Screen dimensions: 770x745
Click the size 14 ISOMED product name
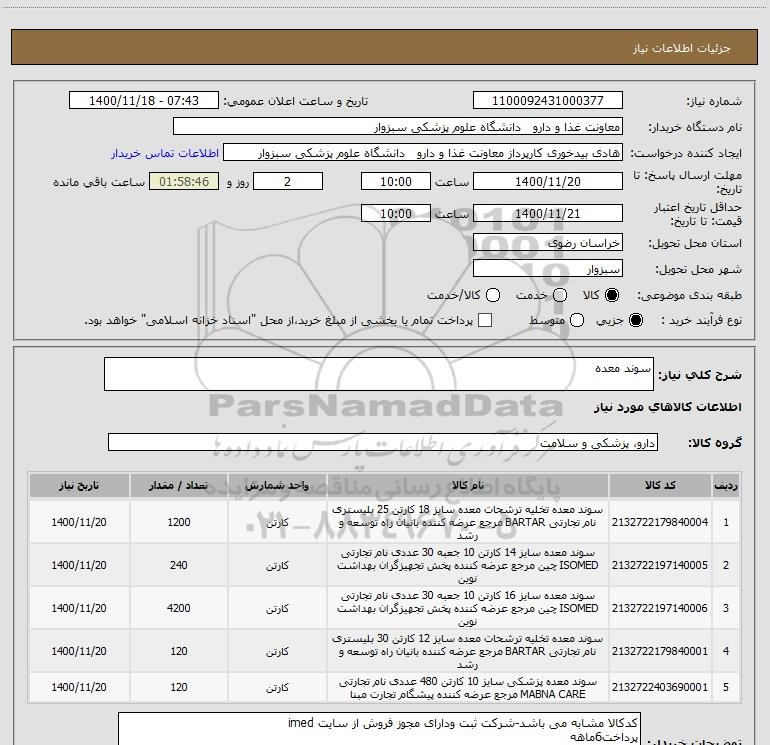(x=468, y=565)
